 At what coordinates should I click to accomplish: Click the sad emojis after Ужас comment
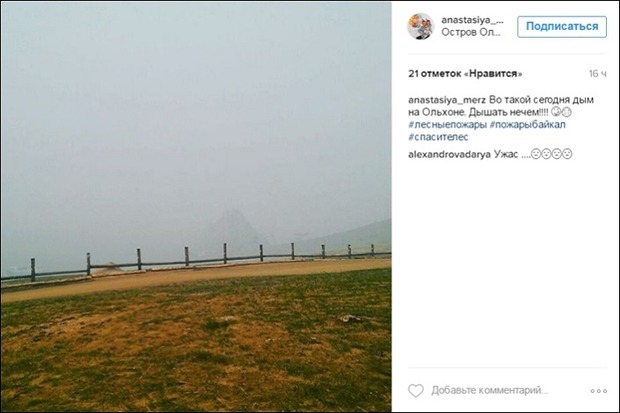(x=551, y=154)
